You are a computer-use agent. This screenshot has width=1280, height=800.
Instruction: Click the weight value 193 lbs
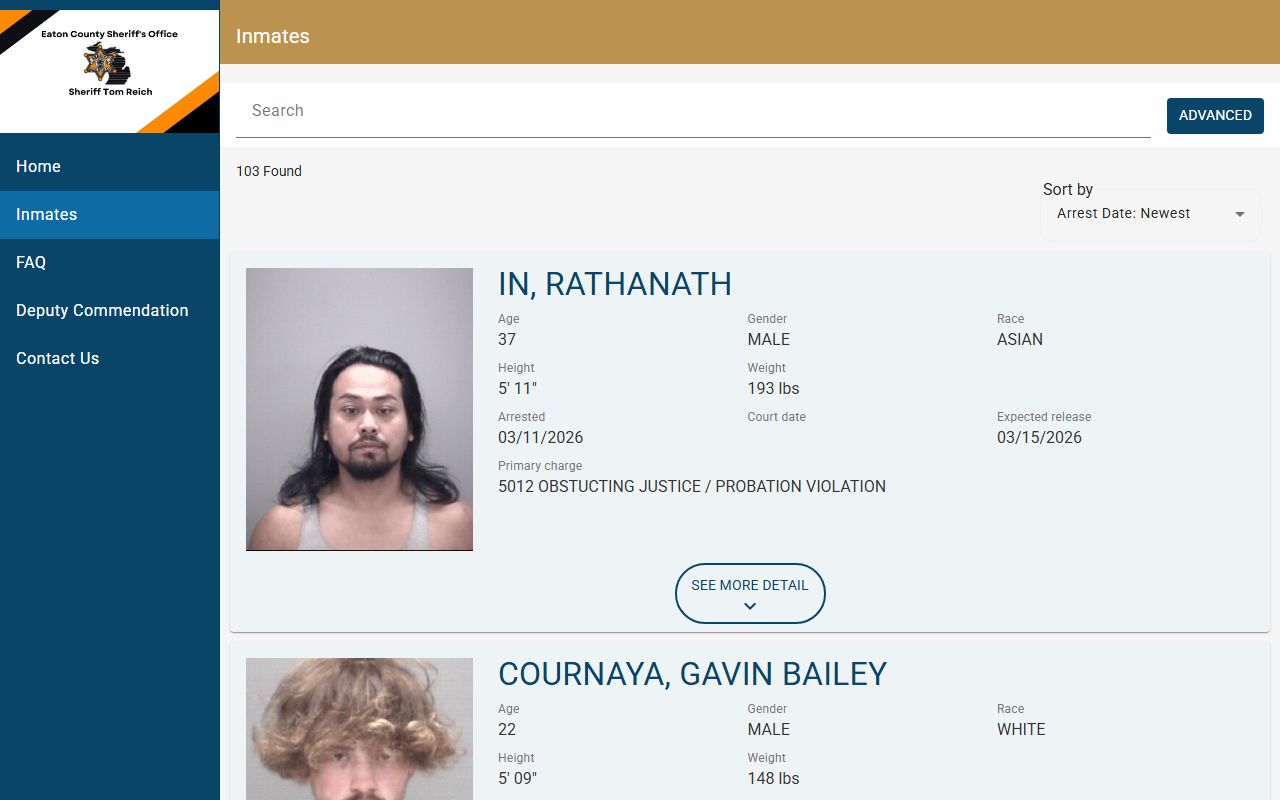point(774,389)
